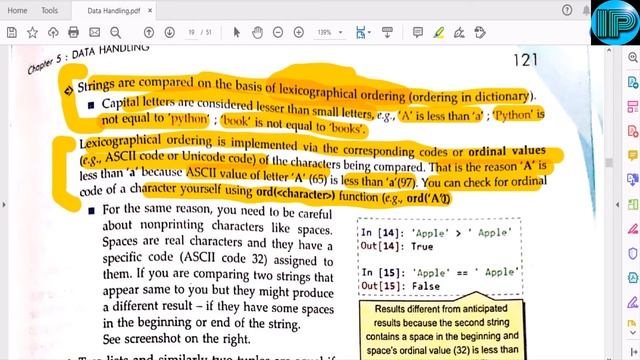Click the bold 'ordinal values' text

[507, 150]
